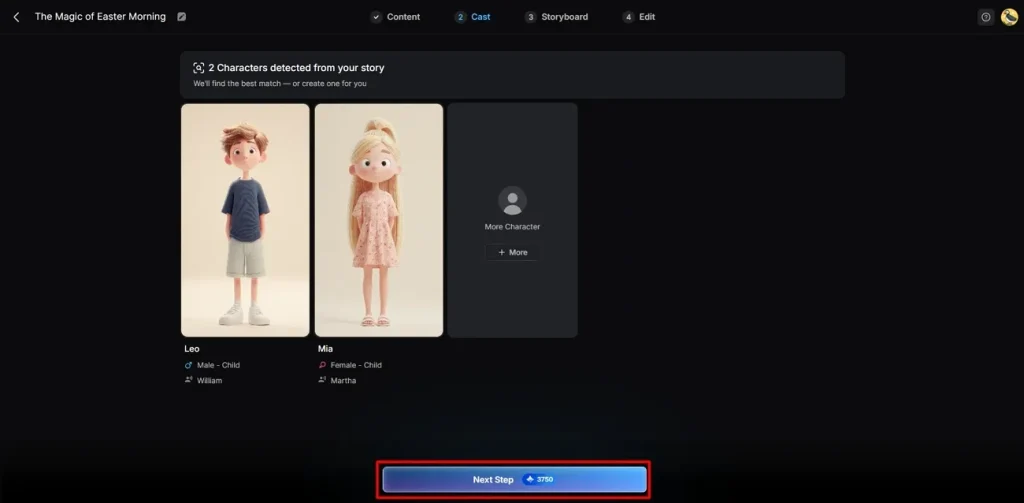
Task: Click the 'More Character' label
Action: 513,227
